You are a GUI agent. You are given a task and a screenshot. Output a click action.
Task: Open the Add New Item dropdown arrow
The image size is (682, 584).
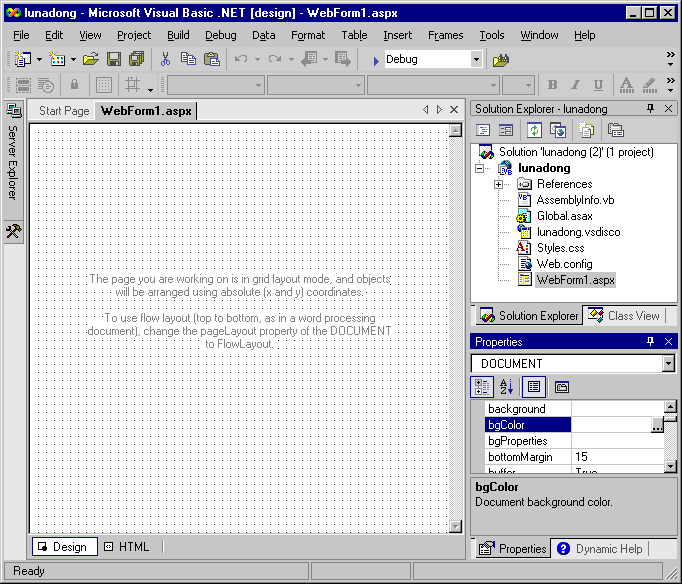(73, 60)
